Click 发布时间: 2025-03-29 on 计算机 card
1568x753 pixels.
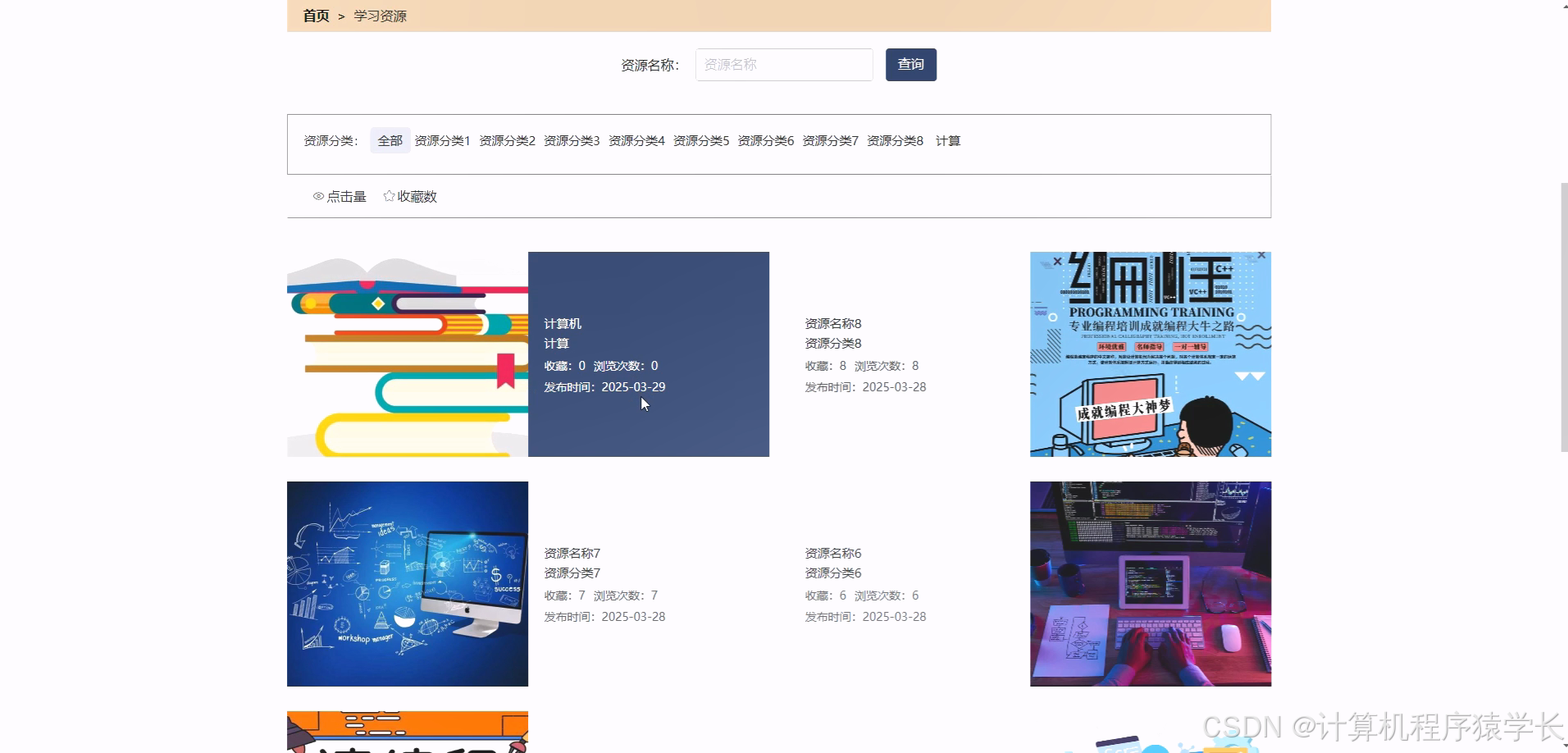[604, 386]
